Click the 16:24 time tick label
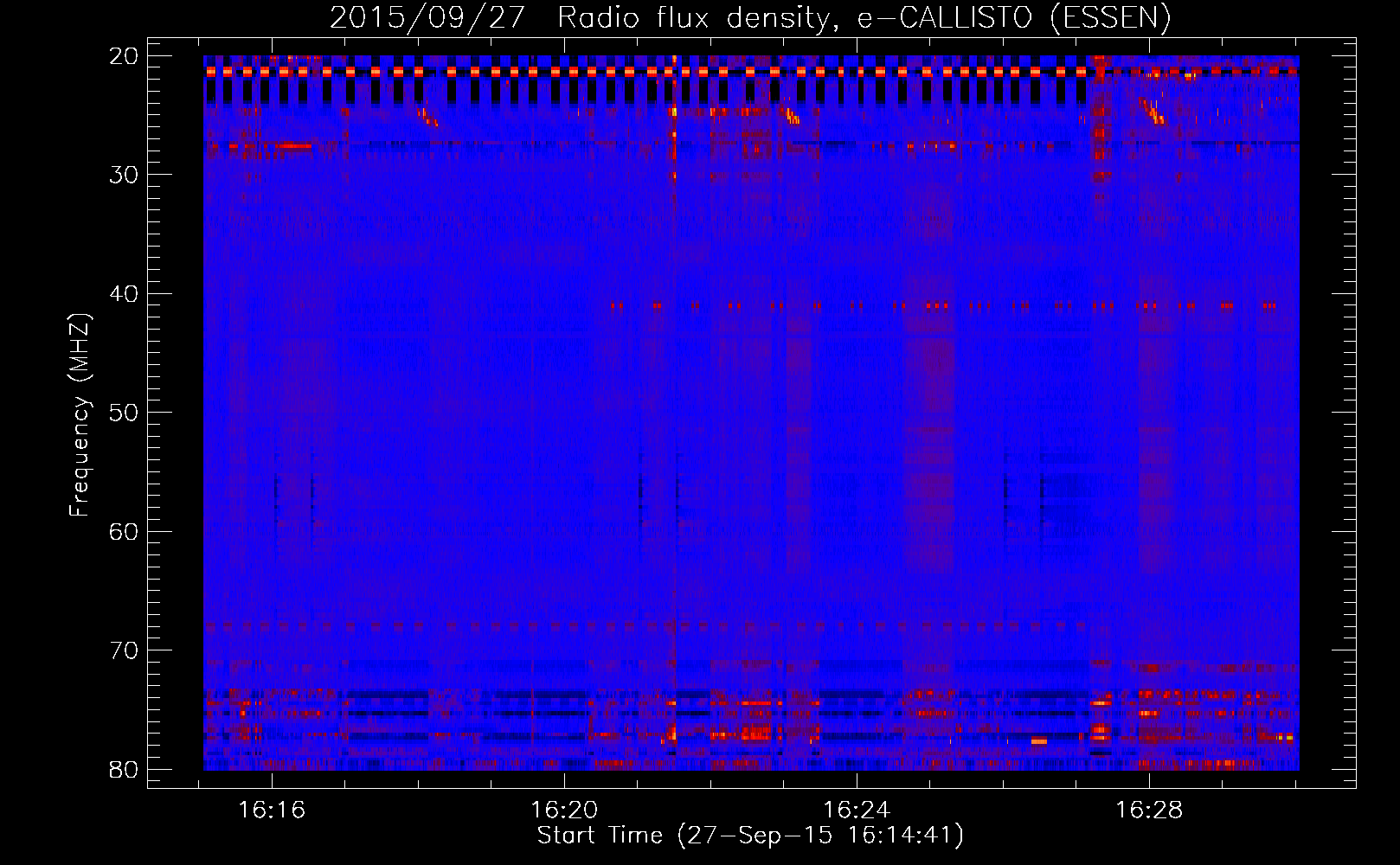Screen dimensions: 1400x865 tap(857, 811)
